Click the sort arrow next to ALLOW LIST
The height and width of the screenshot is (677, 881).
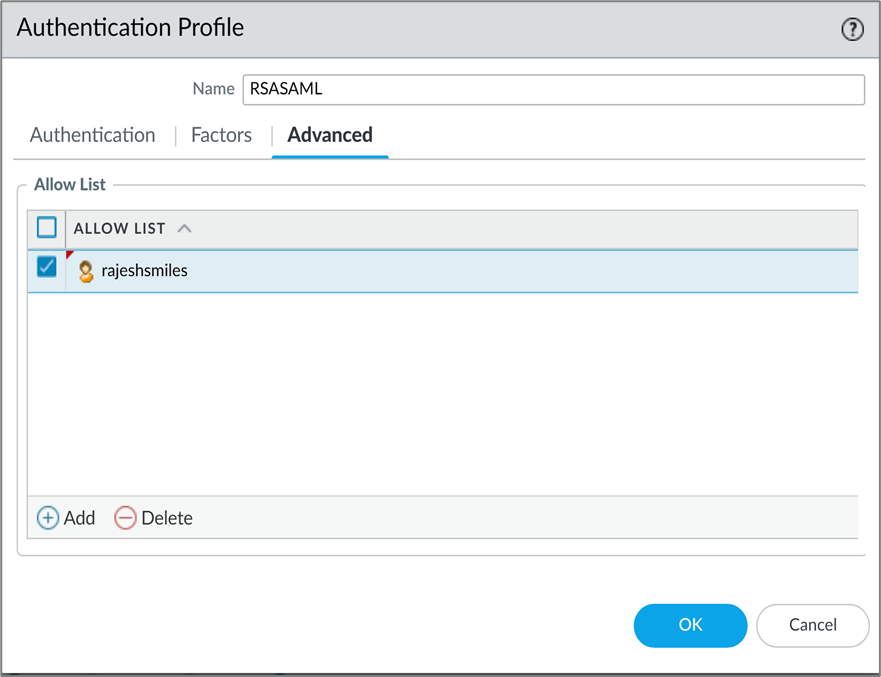tap(184, 228)
